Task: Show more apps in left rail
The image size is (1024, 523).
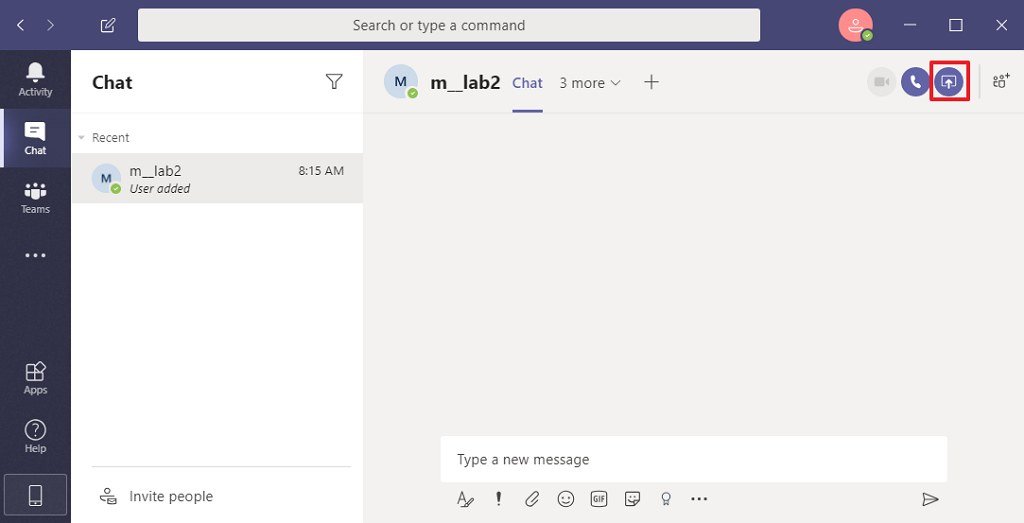Action: click(35, 255)
